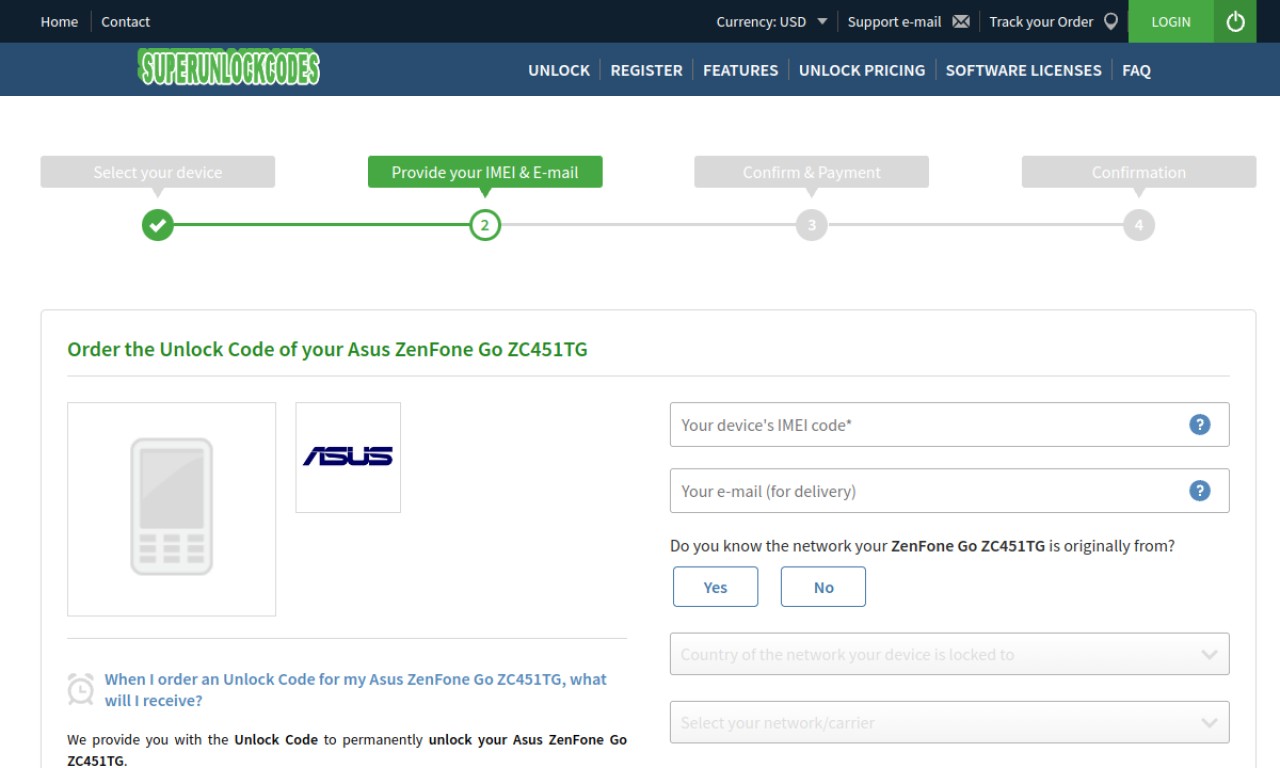The width and height of the screenshot is (1280, 768).
Task: Open the FEATURES menu item
Action: coord(740,70)
